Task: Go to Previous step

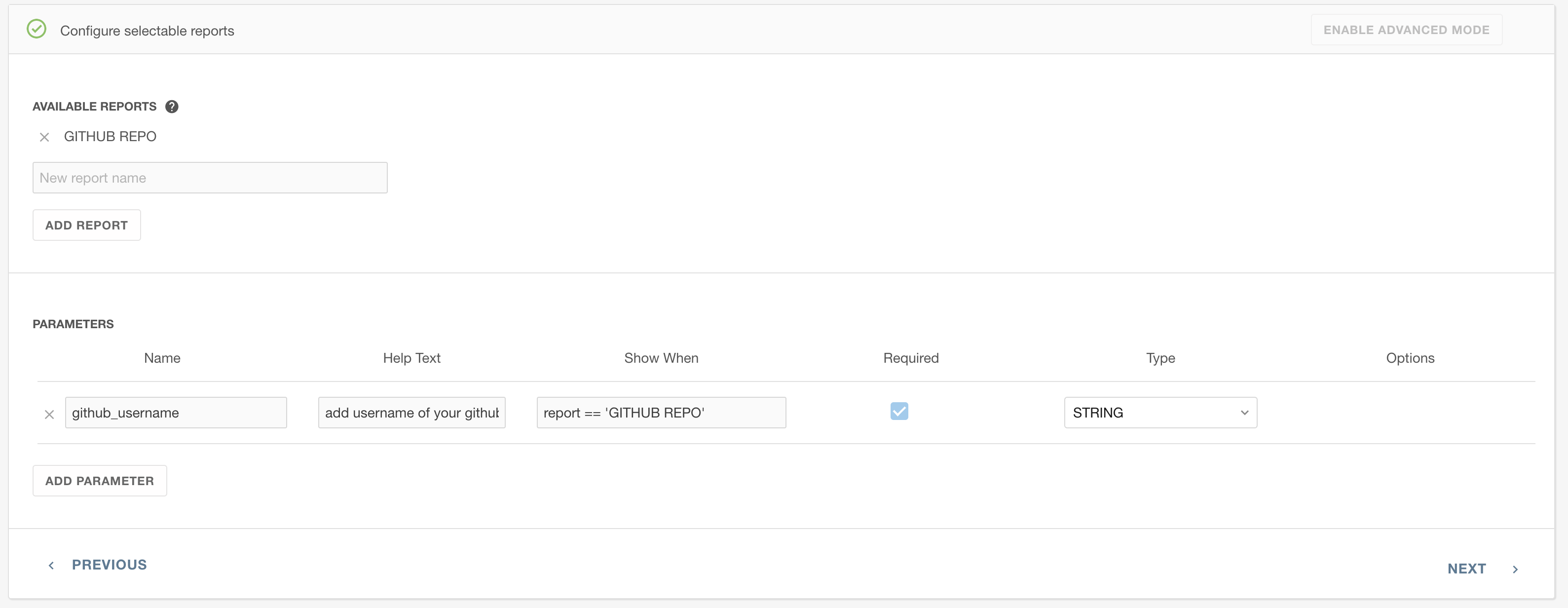Action: point(109,565)
